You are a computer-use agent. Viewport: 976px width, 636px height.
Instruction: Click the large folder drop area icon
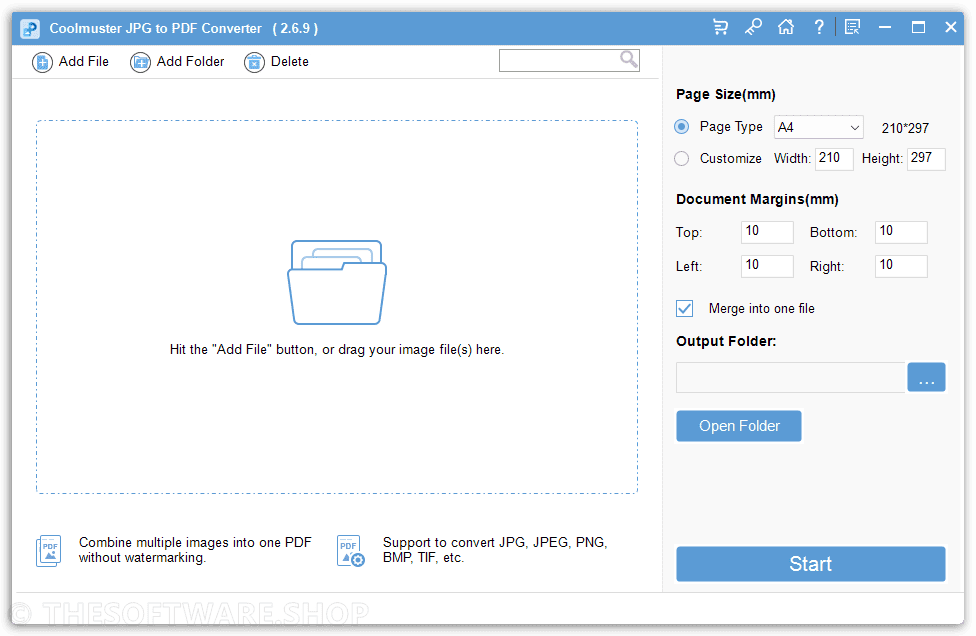337,283
